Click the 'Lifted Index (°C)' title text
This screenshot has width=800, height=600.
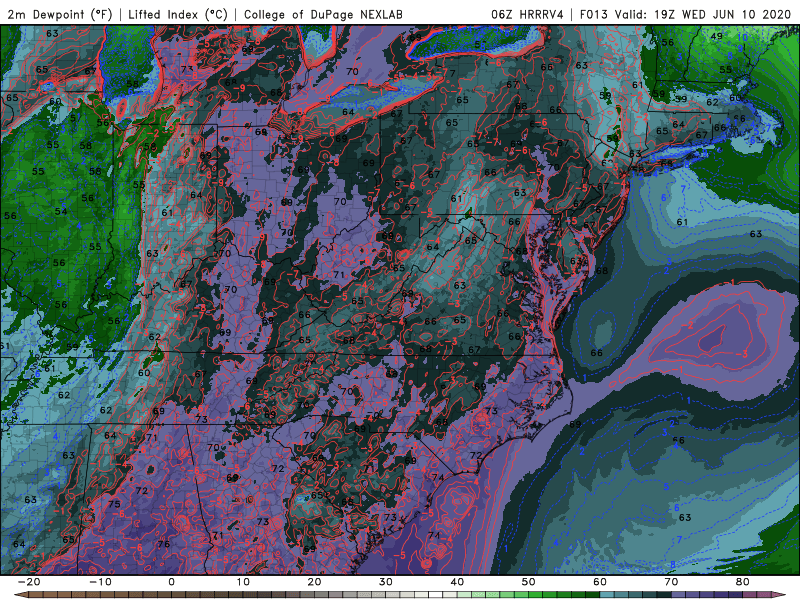(177, 14)
